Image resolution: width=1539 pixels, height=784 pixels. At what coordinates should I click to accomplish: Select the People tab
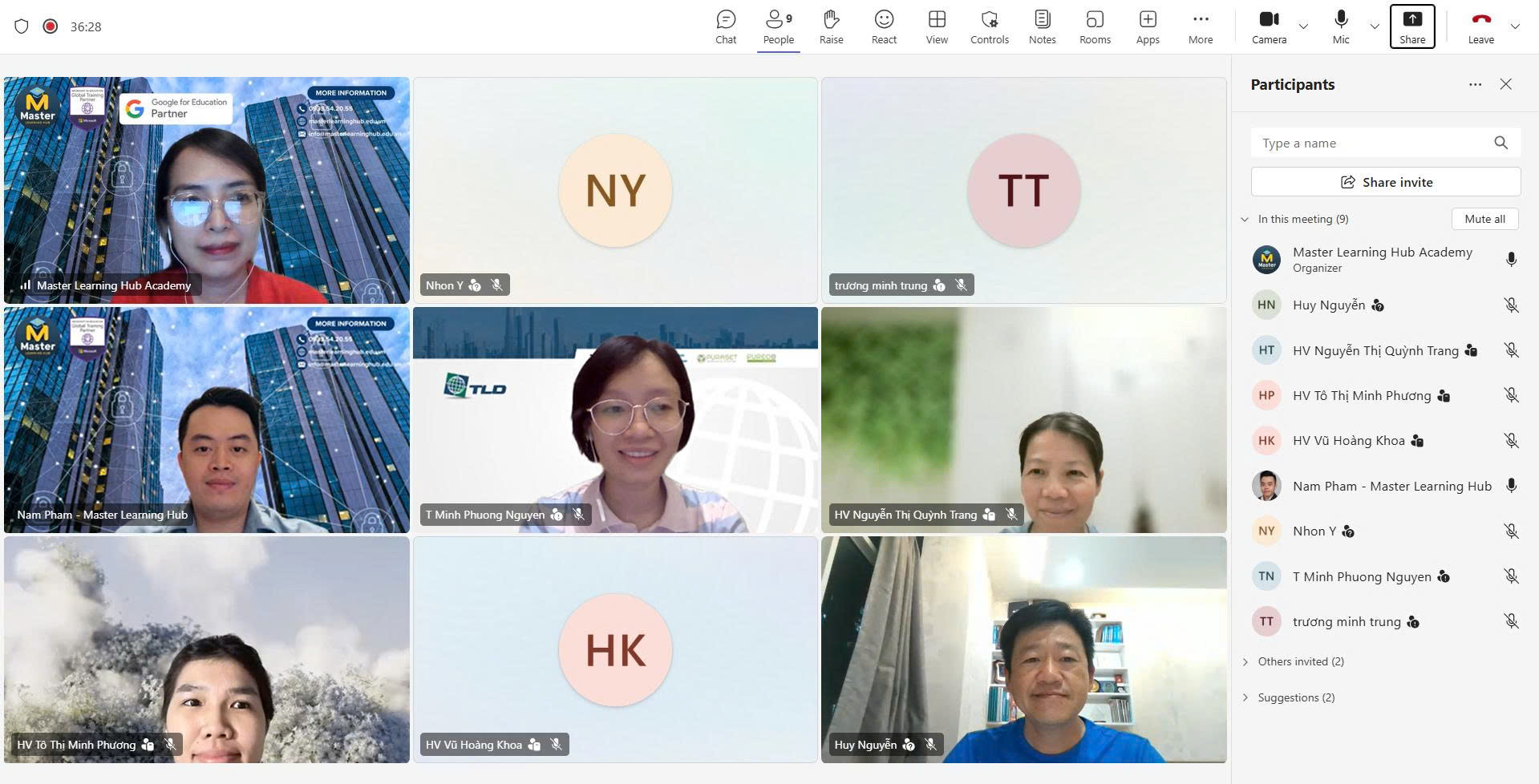click(778, 27)
